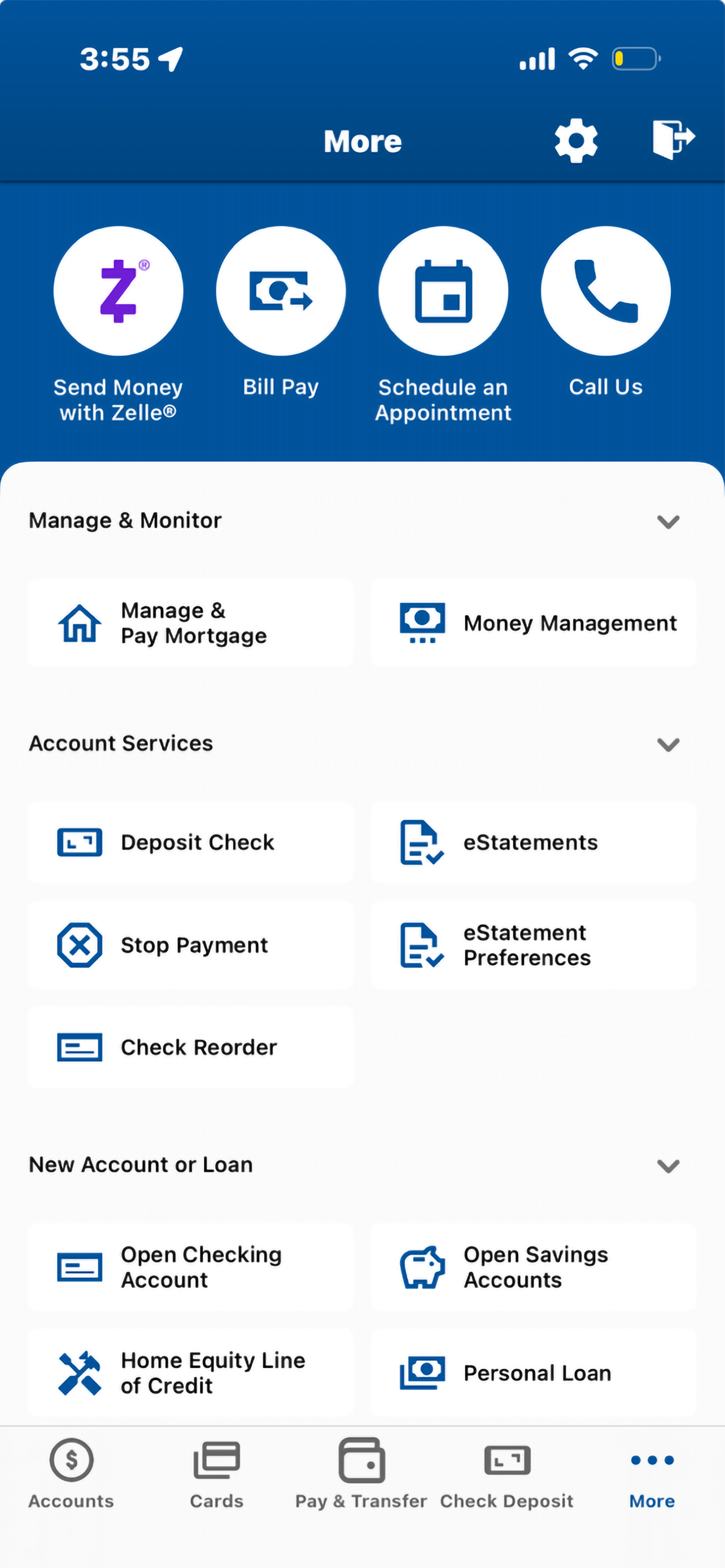This screenshot has height=1568, width=725.
Task: Open Money Management
Action: tap(533, 623)
